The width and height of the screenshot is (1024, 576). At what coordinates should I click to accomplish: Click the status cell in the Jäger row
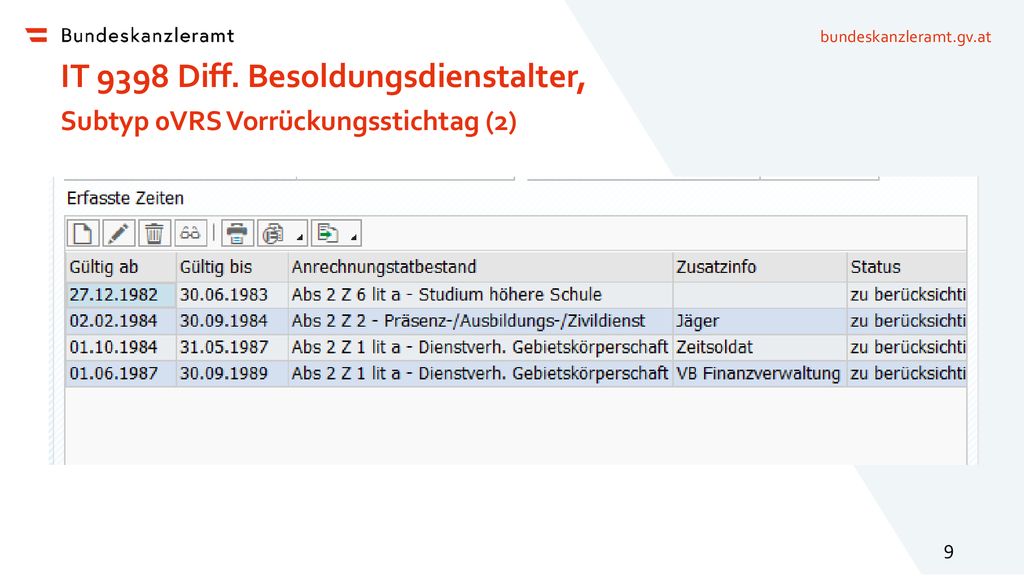coord(906,321)
